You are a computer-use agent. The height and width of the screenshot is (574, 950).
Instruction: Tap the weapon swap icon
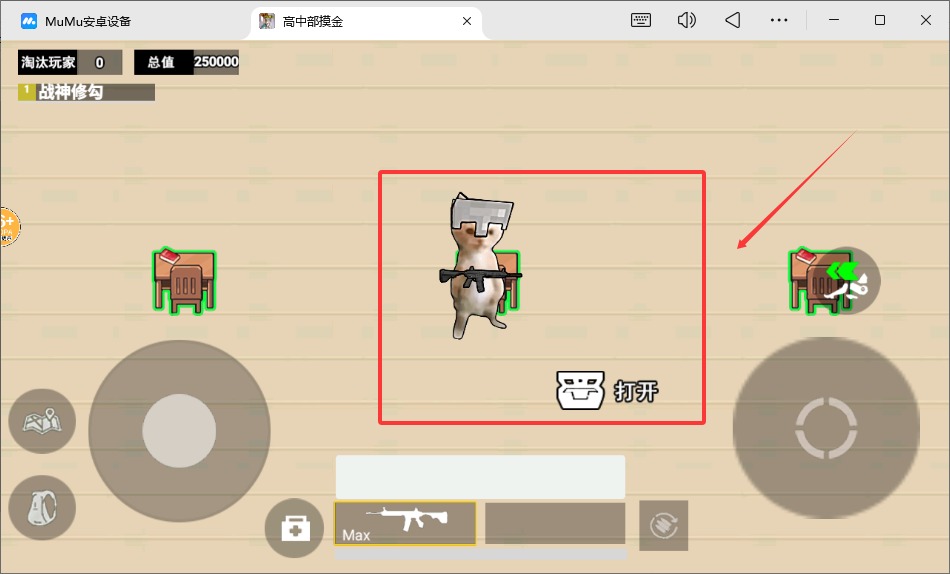click(x=663, y=525)
